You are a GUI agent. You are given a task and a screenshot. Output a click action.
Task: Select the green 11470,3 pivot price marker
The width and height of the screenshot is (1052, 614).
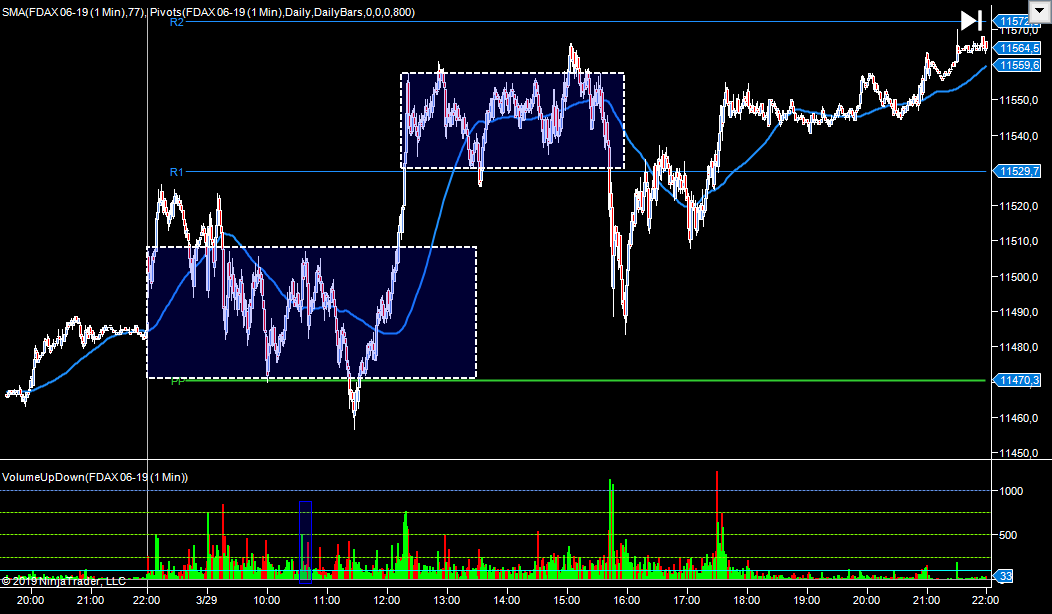1018,380
